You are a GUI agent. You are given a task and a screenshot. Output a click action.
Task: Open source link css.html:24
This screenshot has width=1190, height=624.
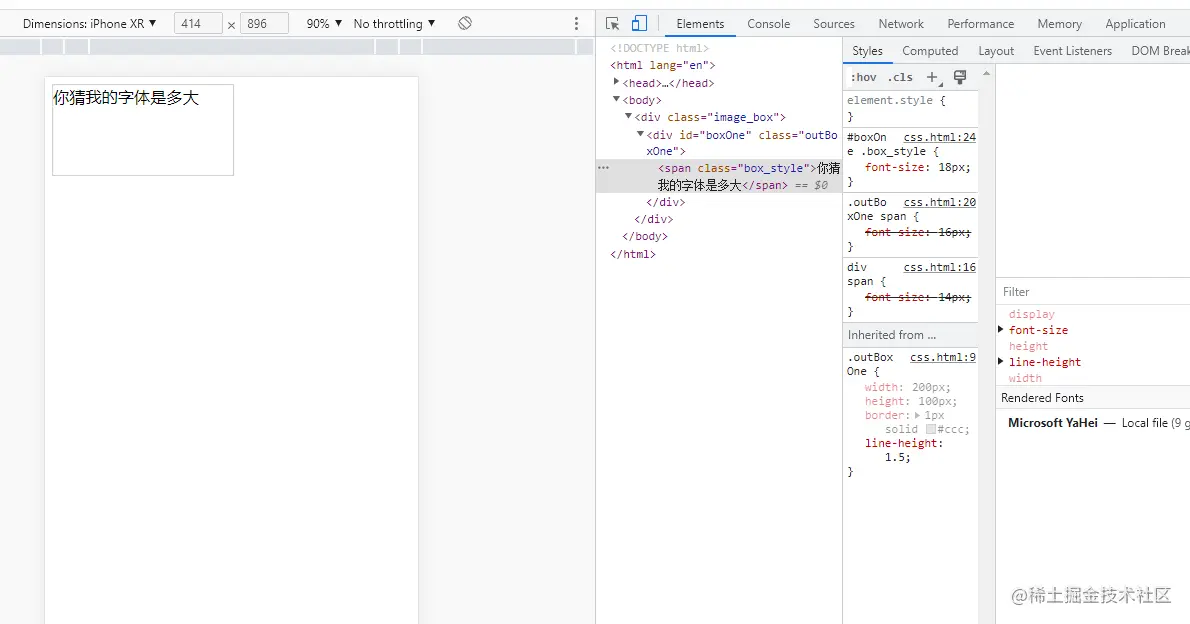coord(940,137)
